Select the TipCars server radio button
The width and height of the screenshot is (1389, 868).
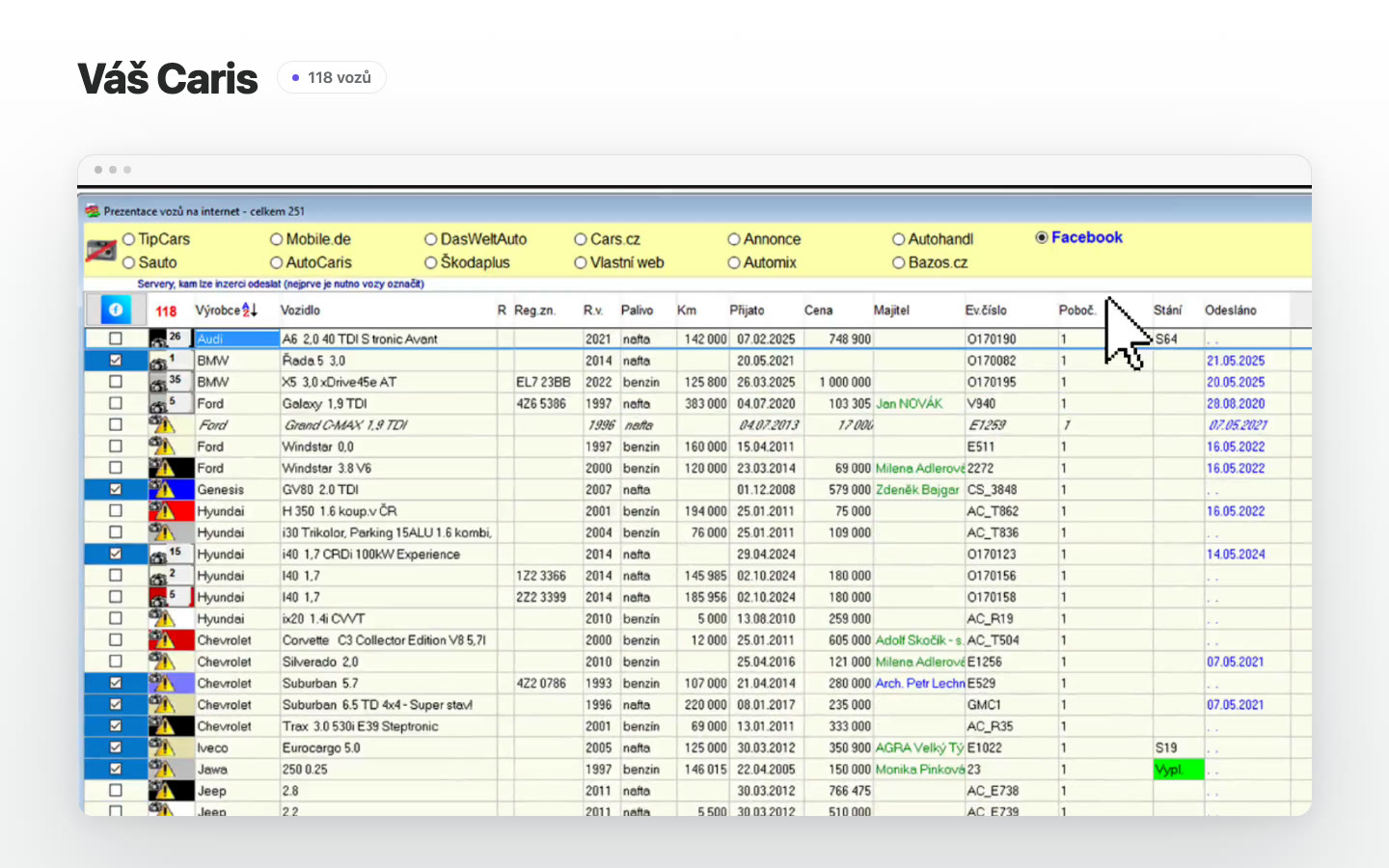(x=128, y=239)
